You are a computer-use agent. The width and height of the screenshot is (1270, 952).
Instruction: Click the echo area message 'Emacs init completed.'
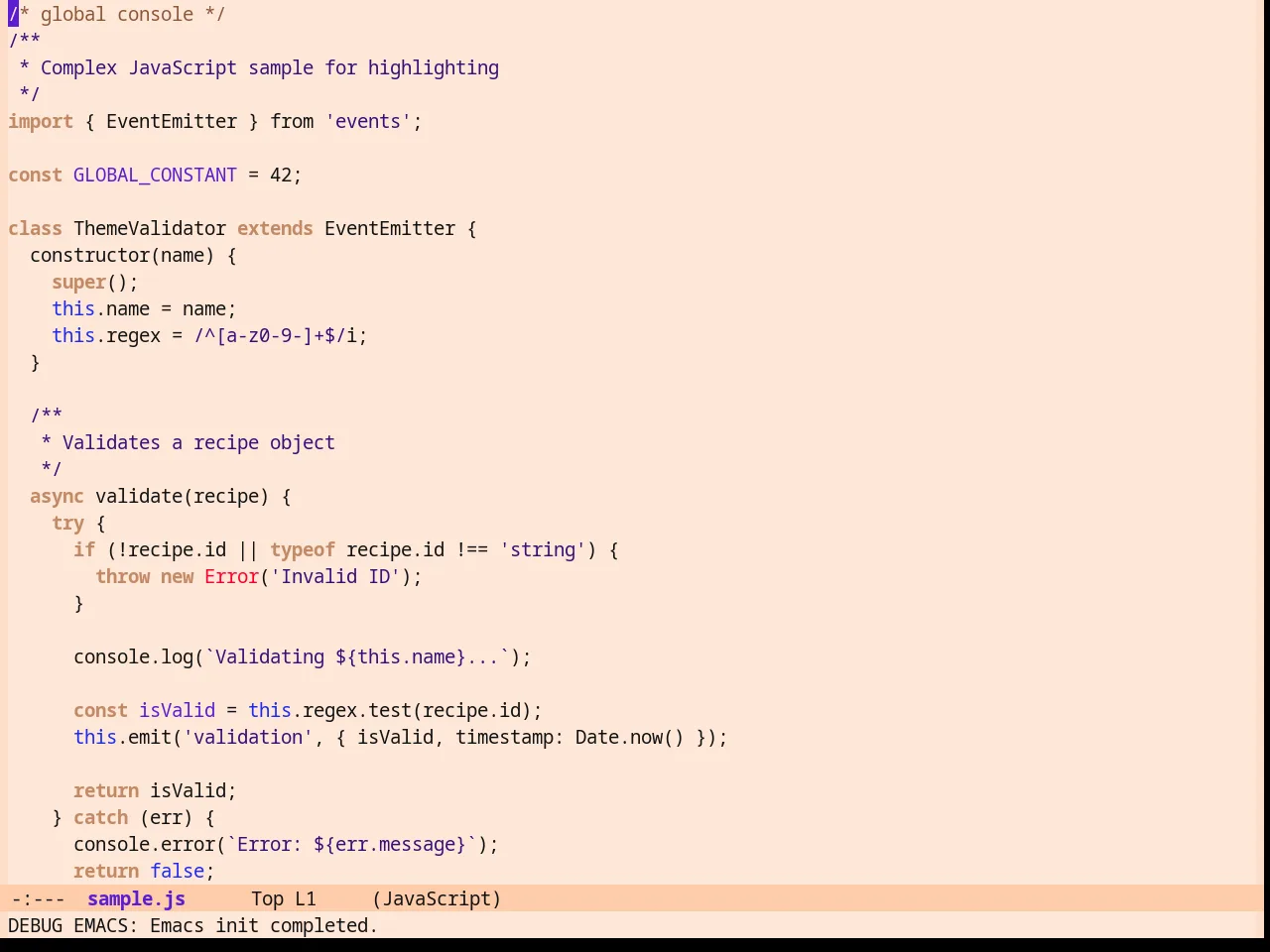[x=264, y=925]
